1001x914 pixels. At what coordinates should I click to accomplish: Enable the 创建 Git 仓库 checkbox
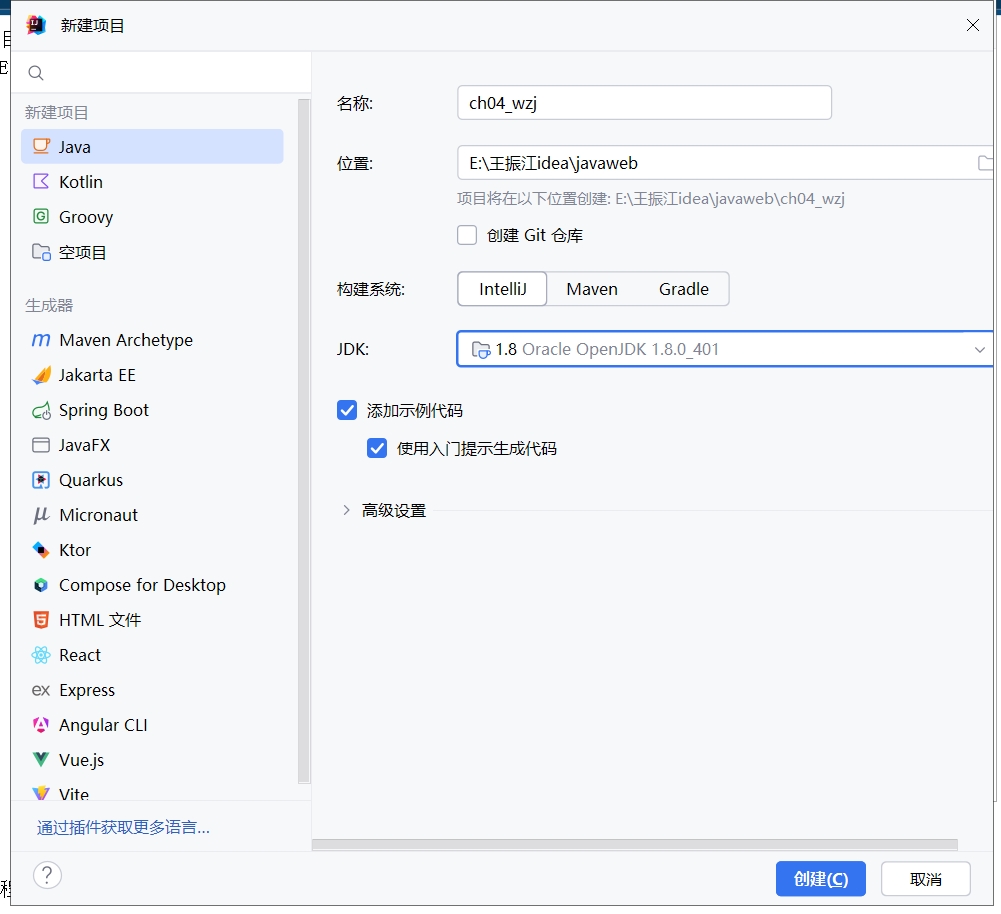(467, 235)
